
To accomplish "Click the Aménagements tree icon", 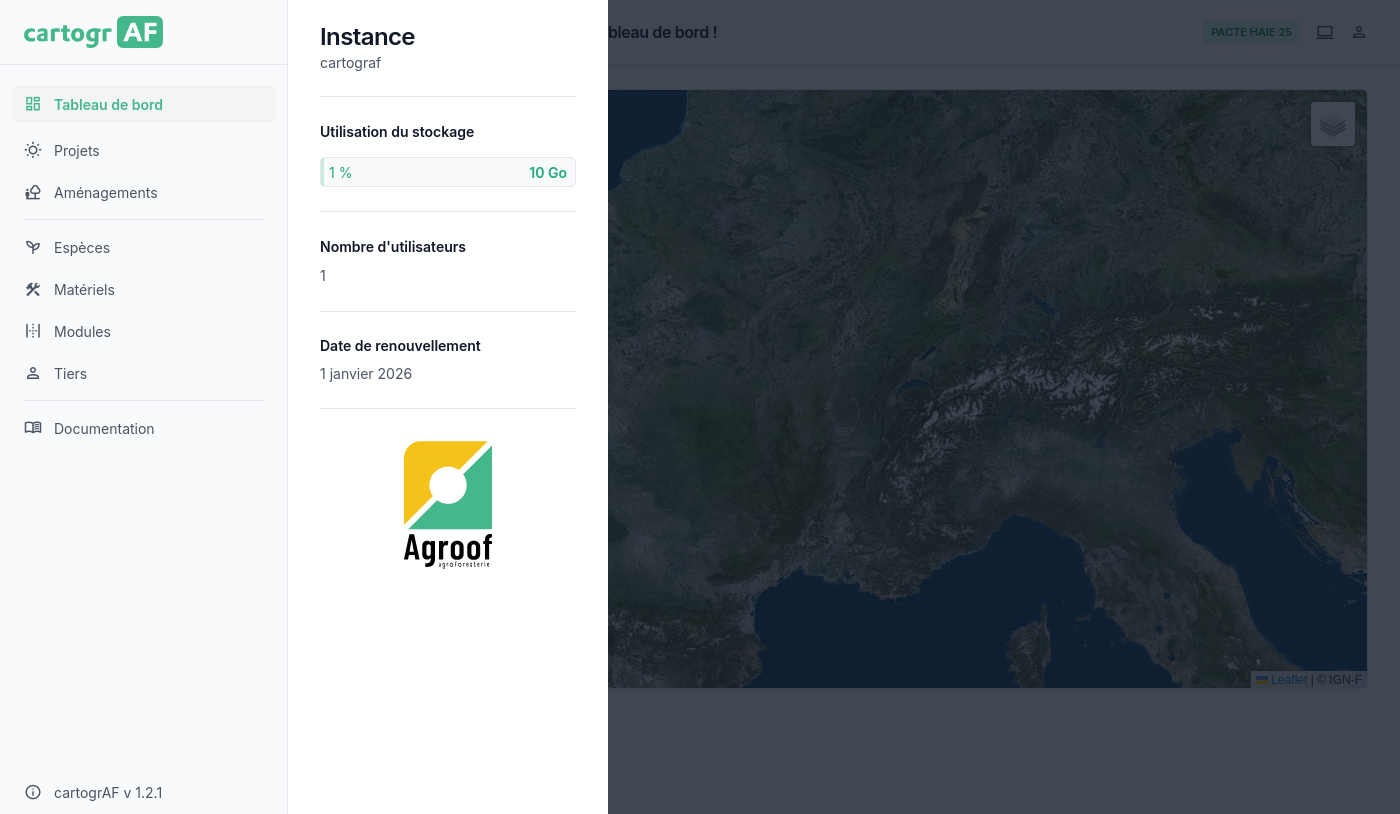I will pyautogui.click(x=33, y=192).
